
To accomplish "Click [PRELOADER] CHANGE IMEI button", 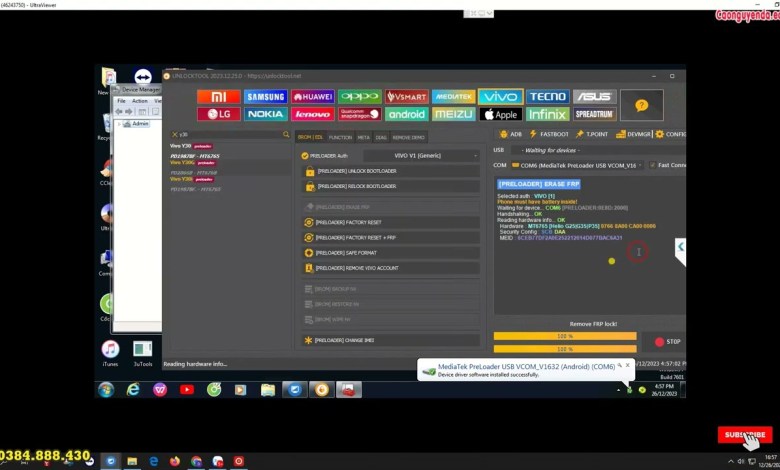I will (391, 340).
